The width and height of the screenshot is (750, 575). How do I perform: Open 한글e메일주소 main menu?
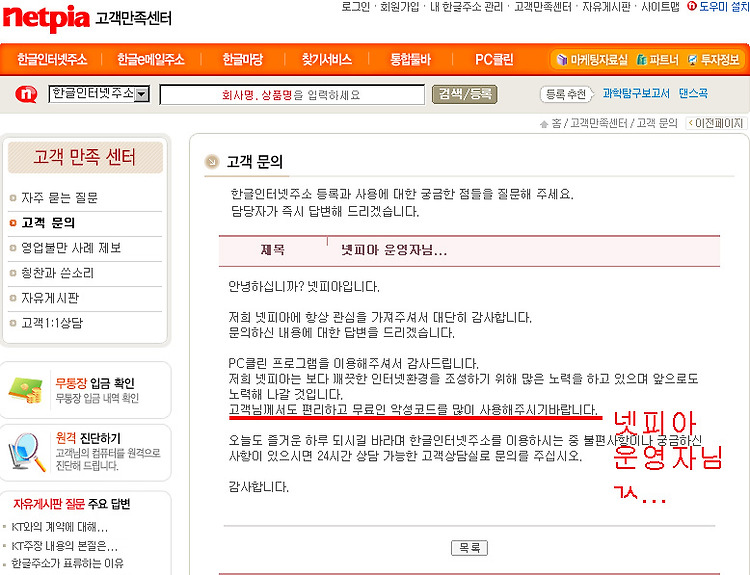click(x=151, y=59)
